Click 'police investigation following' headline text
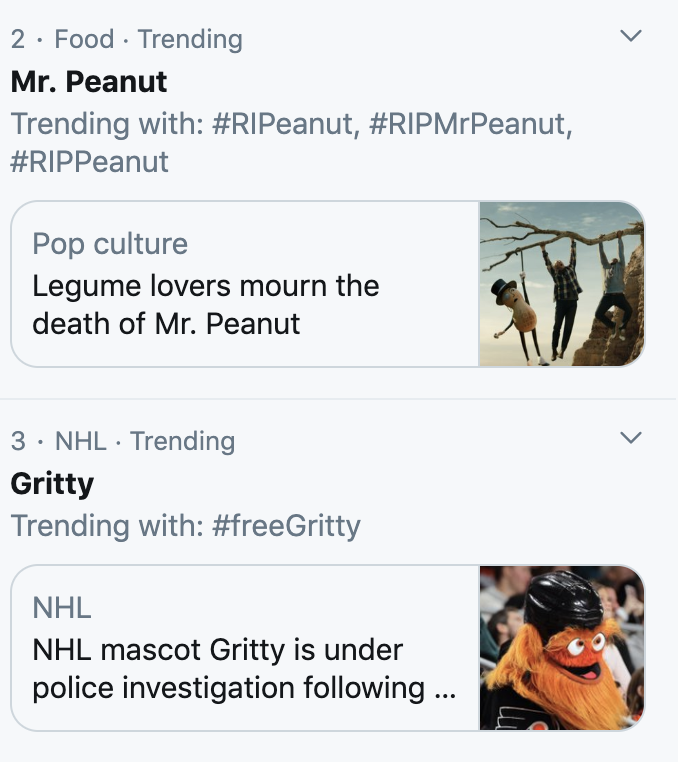The width and height of the screenshot is (692, 762). 228,688
